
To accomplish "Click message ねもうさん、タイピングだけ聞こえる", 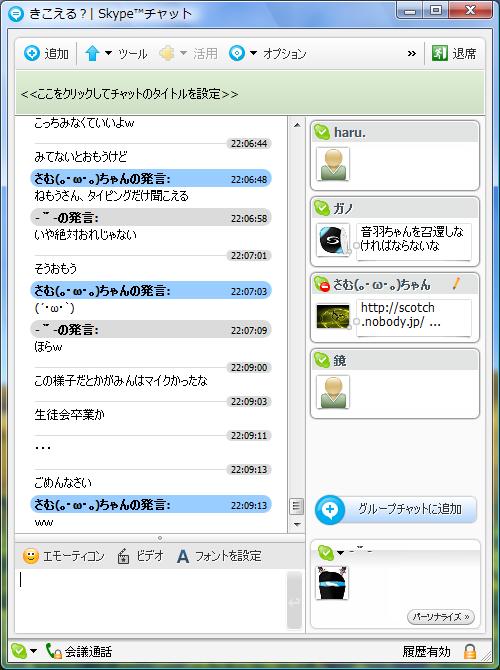I will (111, 196).
